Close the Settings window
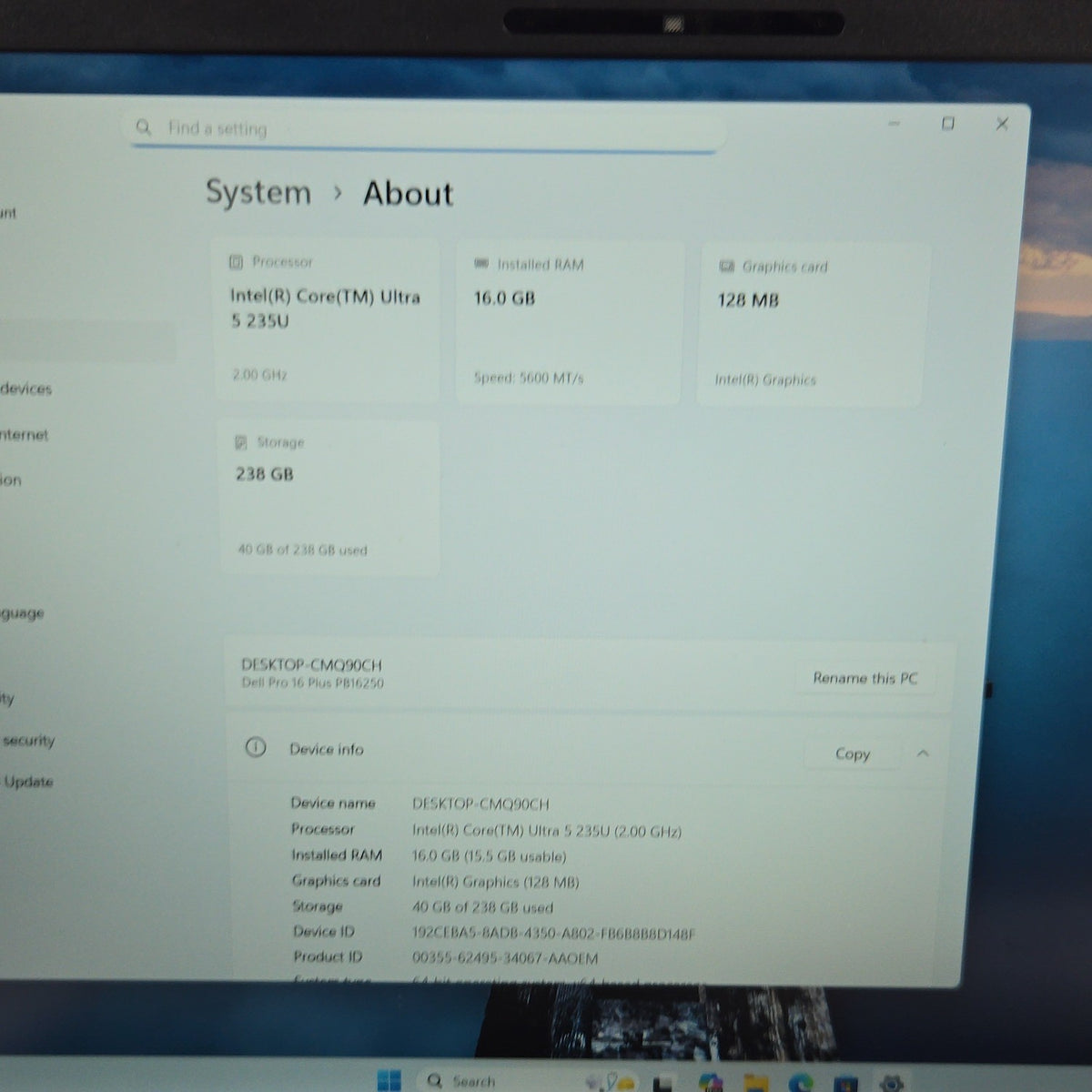The height and width of the screenshot is (1092, 1092). coord(1002,124)
